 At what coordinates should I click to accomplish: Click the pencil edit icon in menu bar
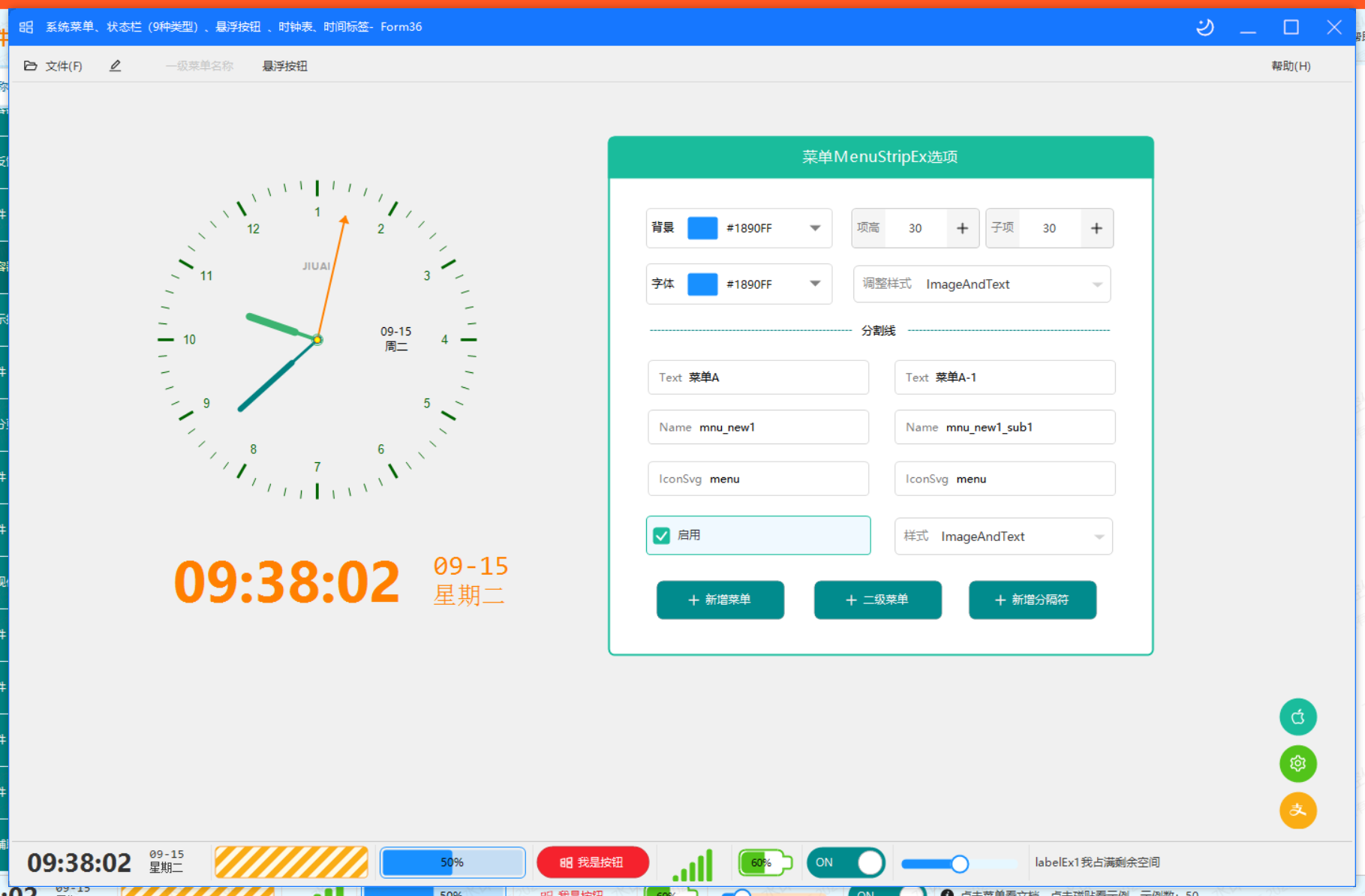(115, 66)
